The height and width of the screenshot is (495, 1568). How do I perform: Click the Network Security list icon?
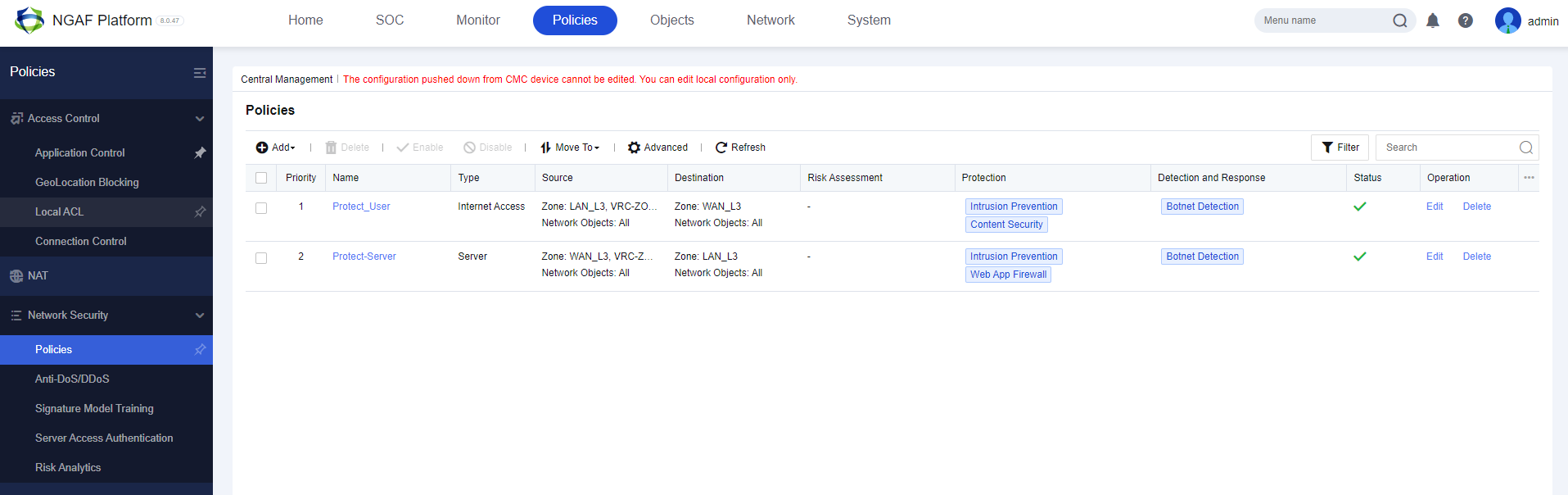16,316
